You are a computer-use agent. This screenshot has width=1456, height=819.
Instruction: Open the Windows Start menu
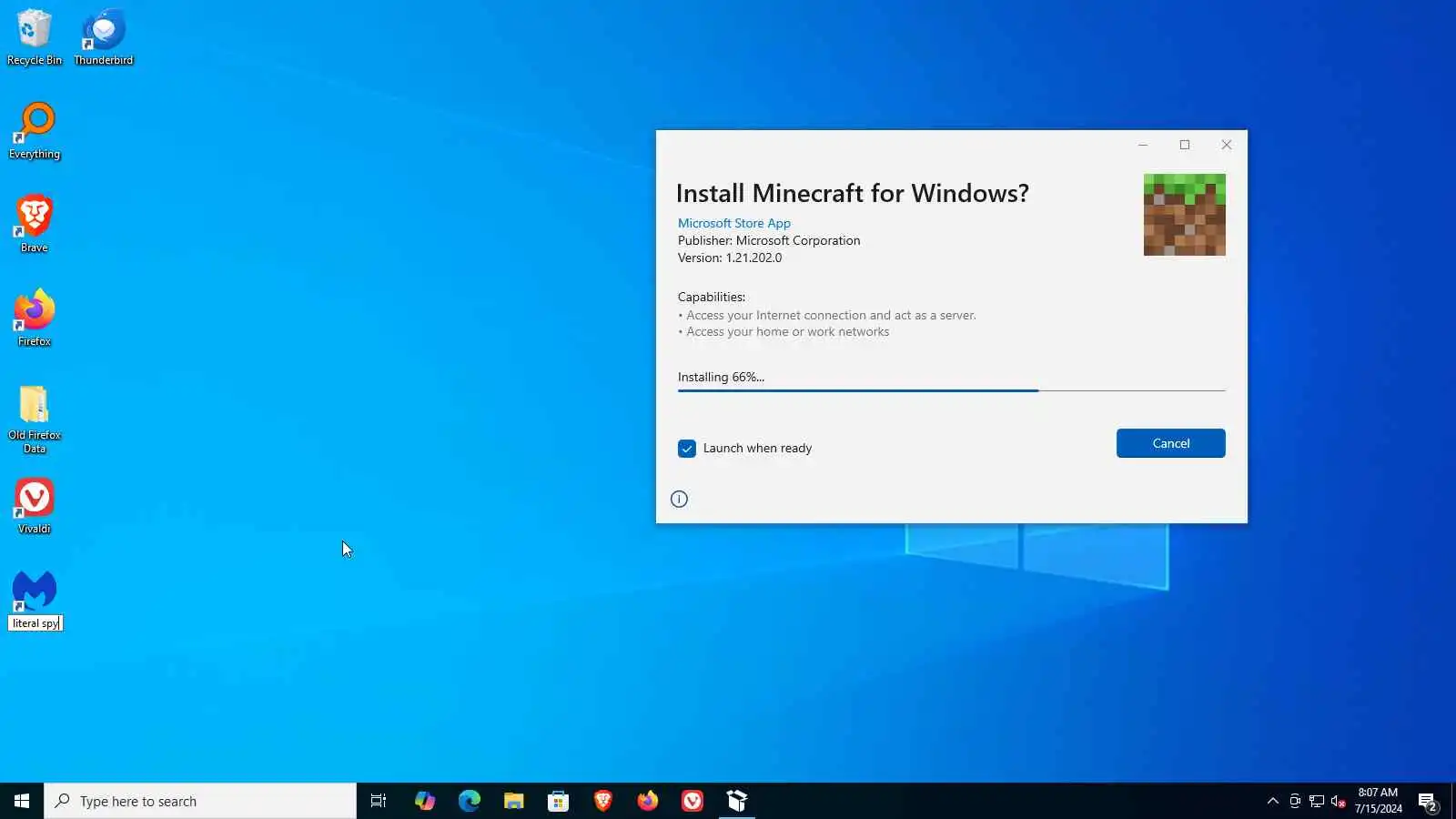22,801
